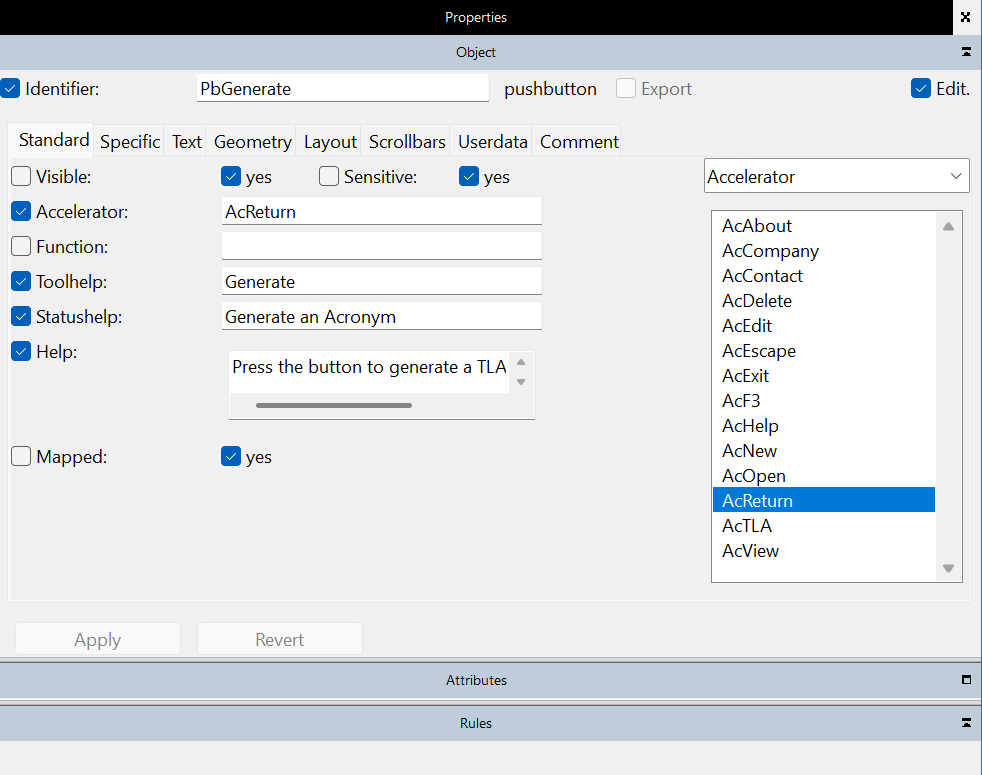Switch to the Geometry tab
982x775 pixels.
coord(252,142)
